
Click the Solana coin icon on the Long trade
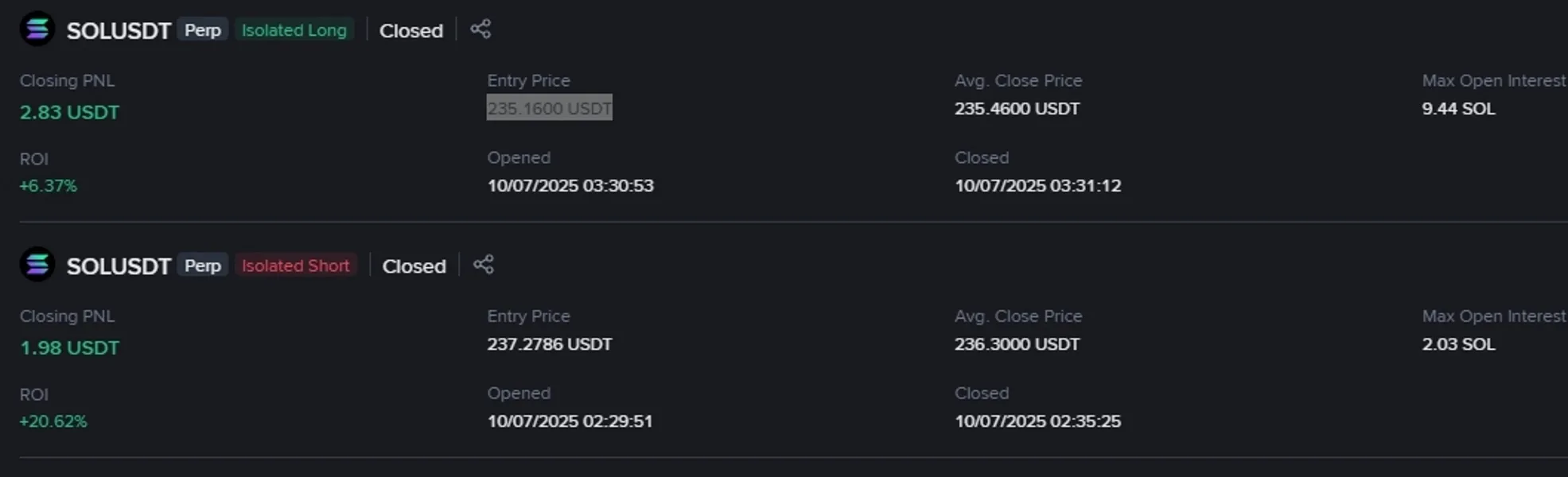(37, 29)
